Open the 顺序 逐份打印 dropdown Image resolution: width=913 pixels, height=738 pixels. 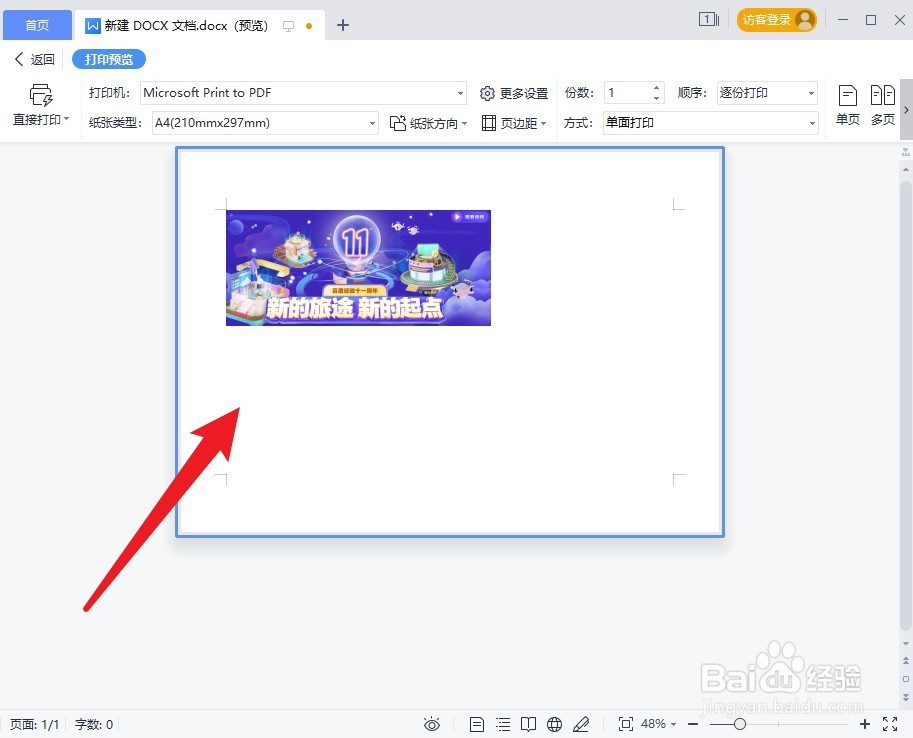coord(767,93)
